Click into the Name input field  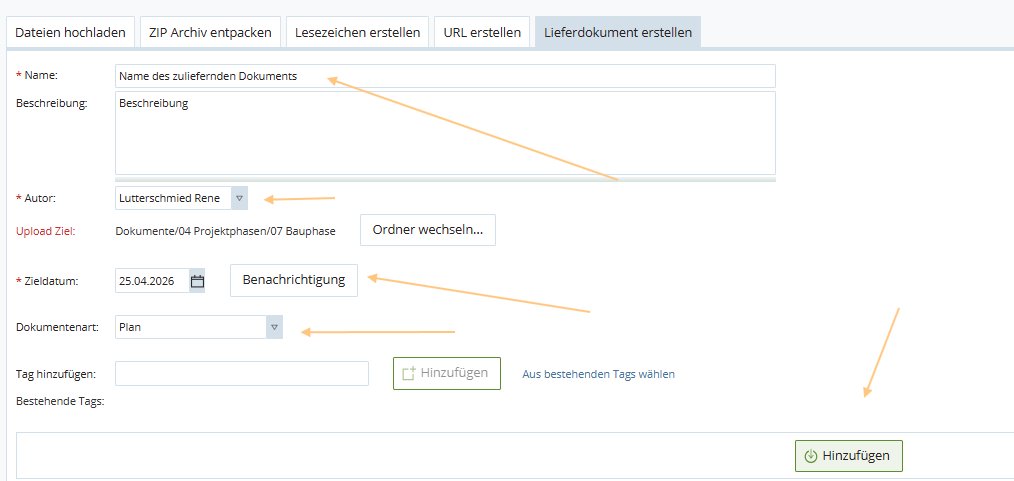click(445, 76)
